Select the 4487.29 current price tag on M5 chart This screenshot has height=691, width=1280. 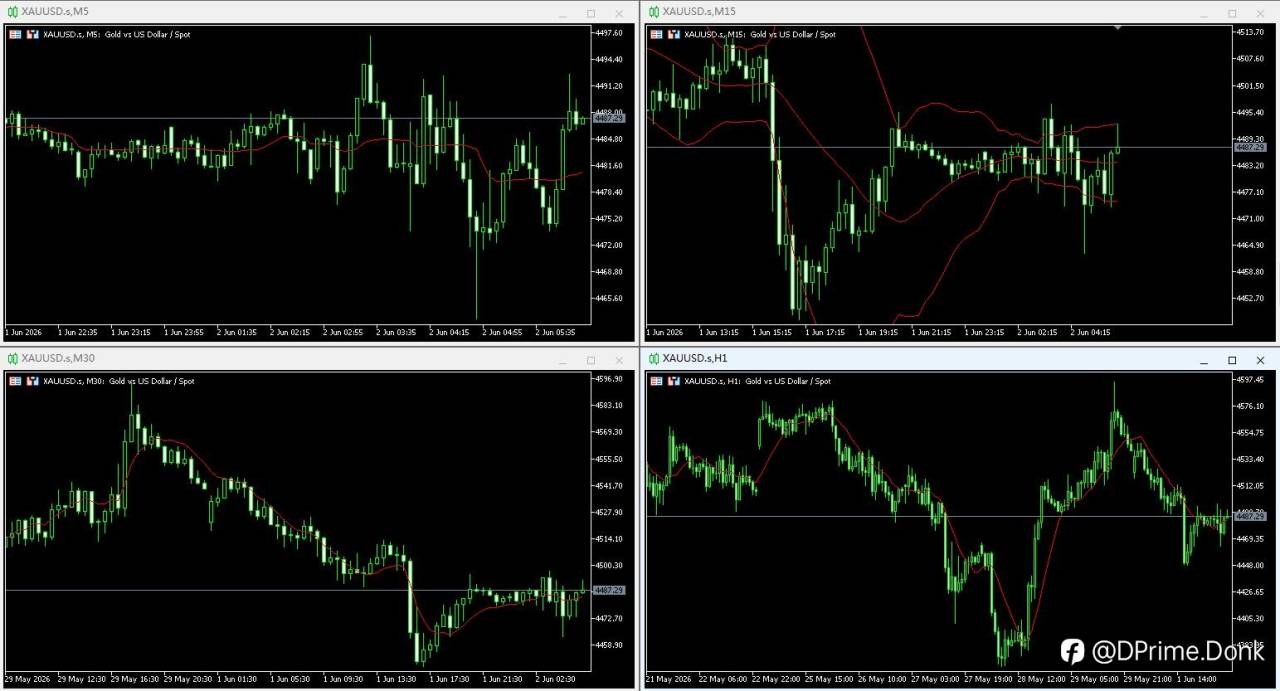609,118
